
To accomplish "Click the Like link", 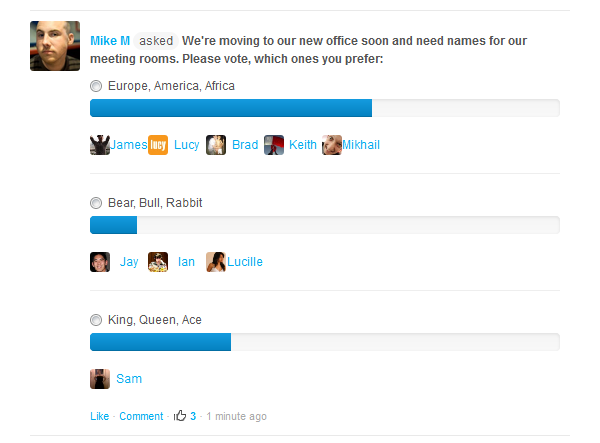I will click(99, 416).
